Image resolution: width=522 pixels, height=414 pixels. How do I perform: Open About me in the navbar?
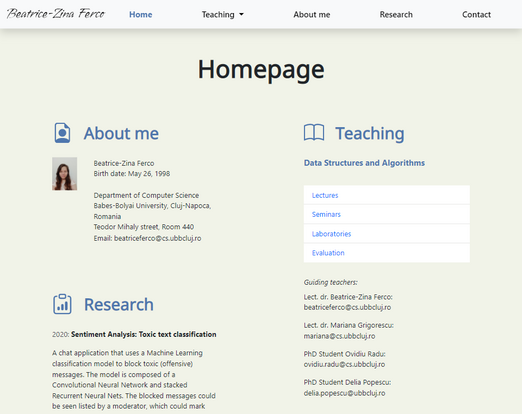tap(312, 15)
